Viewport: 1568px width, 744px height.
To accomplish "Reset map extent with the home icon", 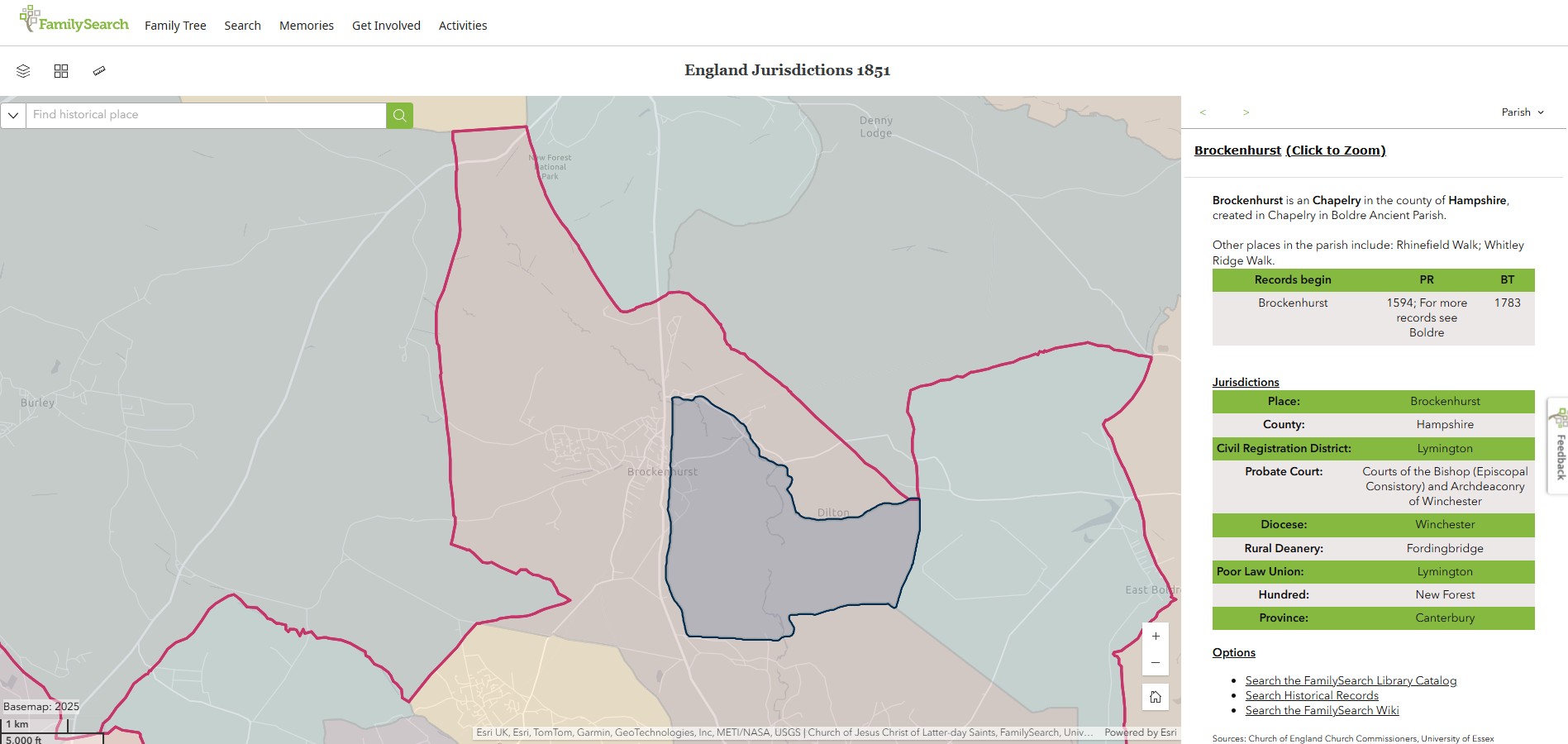I will coord(1155,697).
